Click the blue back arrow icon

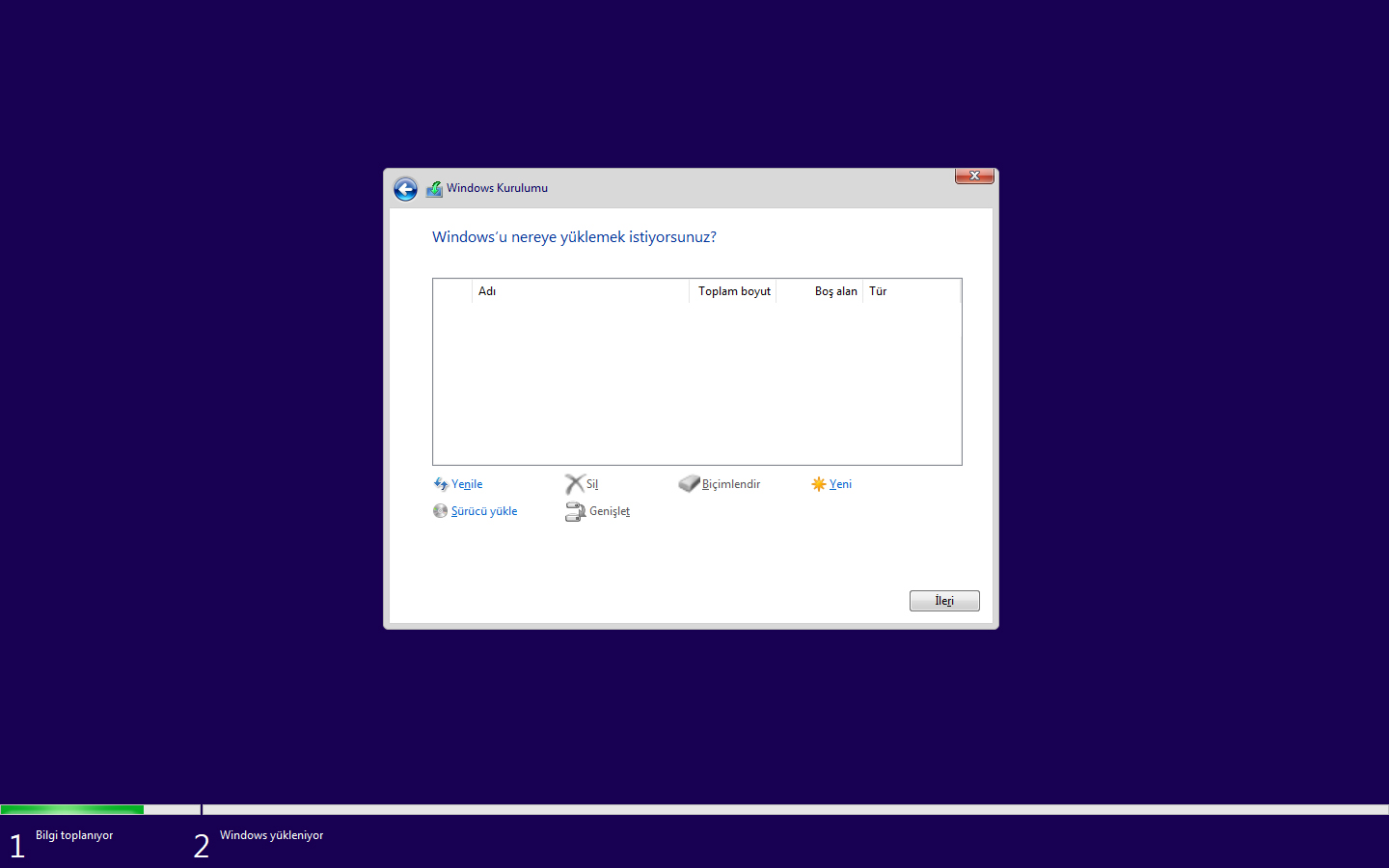[x=405, y=189]
